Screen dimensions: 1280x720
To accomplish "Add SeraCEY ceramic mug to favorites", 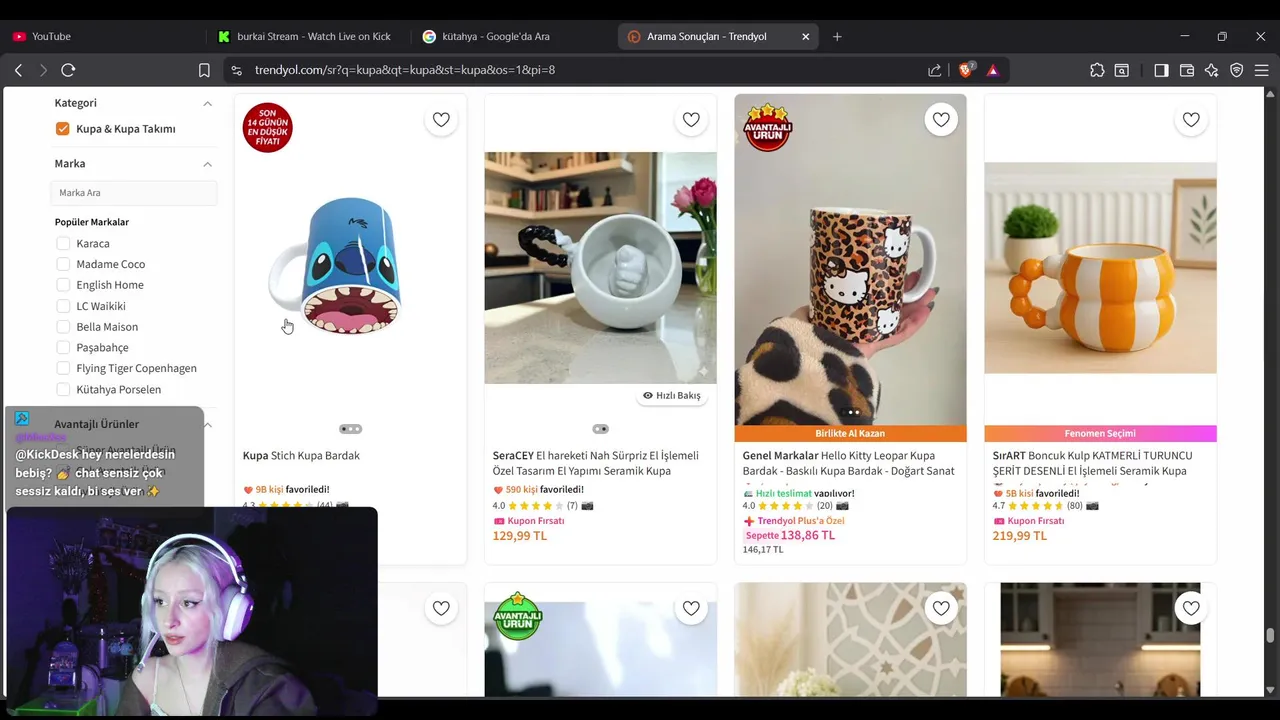I will point(691,120).
